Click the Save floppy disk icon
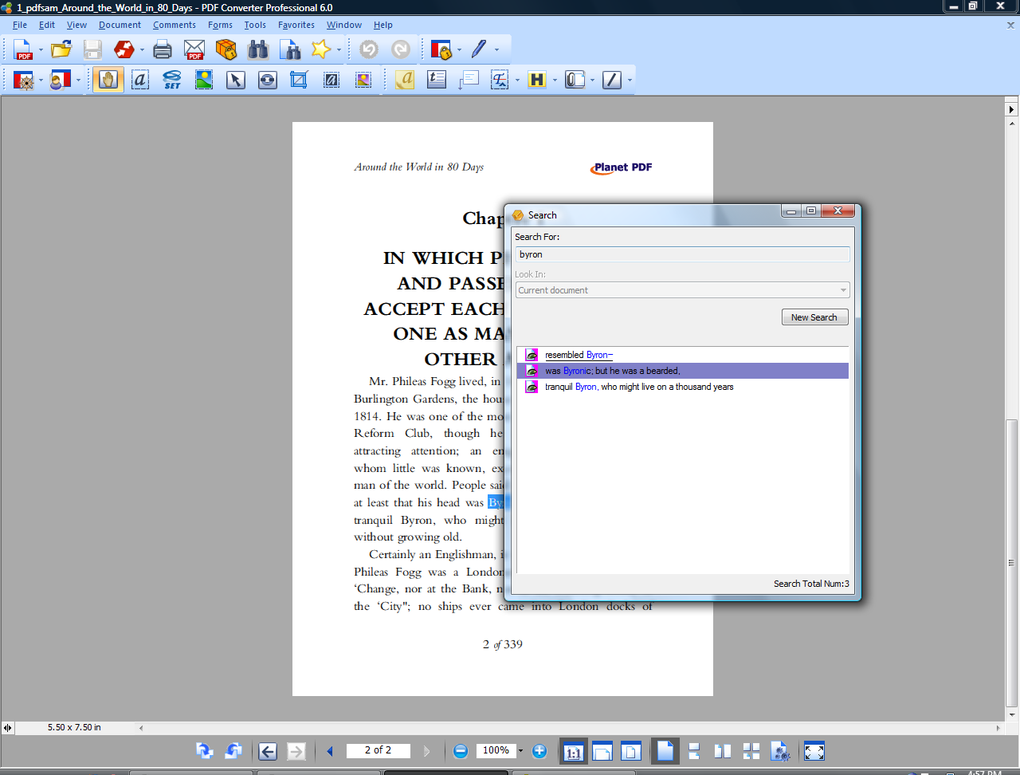Viewport: 1020px width, 775px height. [92, 49]
